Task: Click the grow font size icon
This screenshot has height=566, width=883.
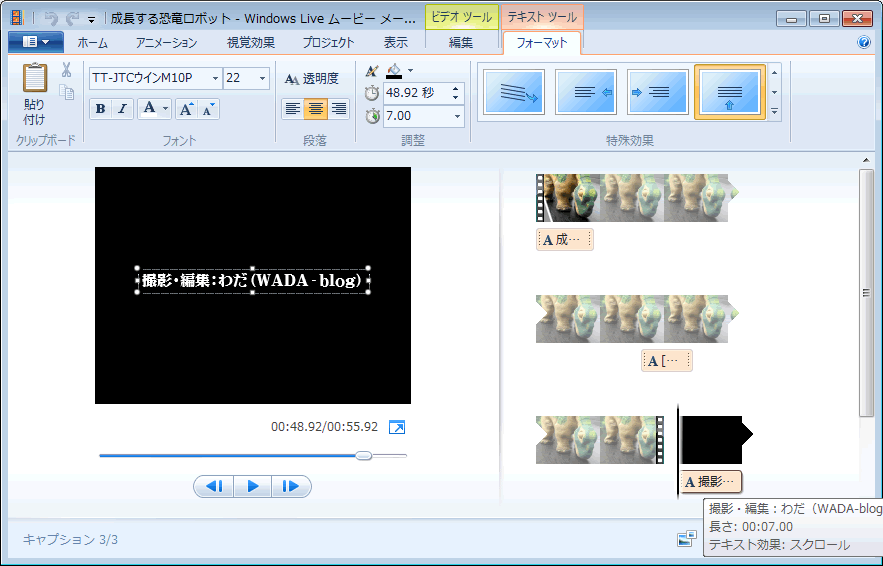Action: [x=186, y=109]
